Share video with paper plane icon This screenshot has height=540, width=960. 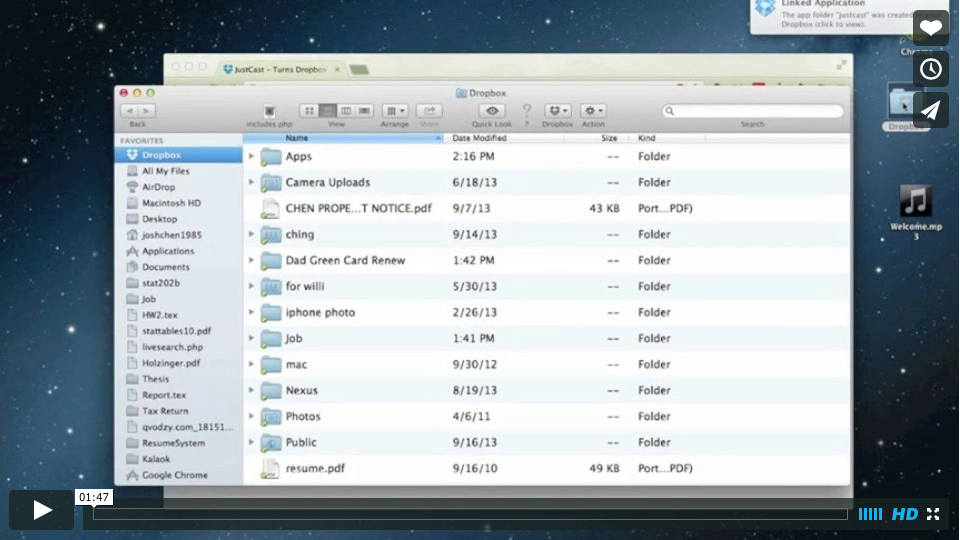pyautogui.click(x=931, y=110)
